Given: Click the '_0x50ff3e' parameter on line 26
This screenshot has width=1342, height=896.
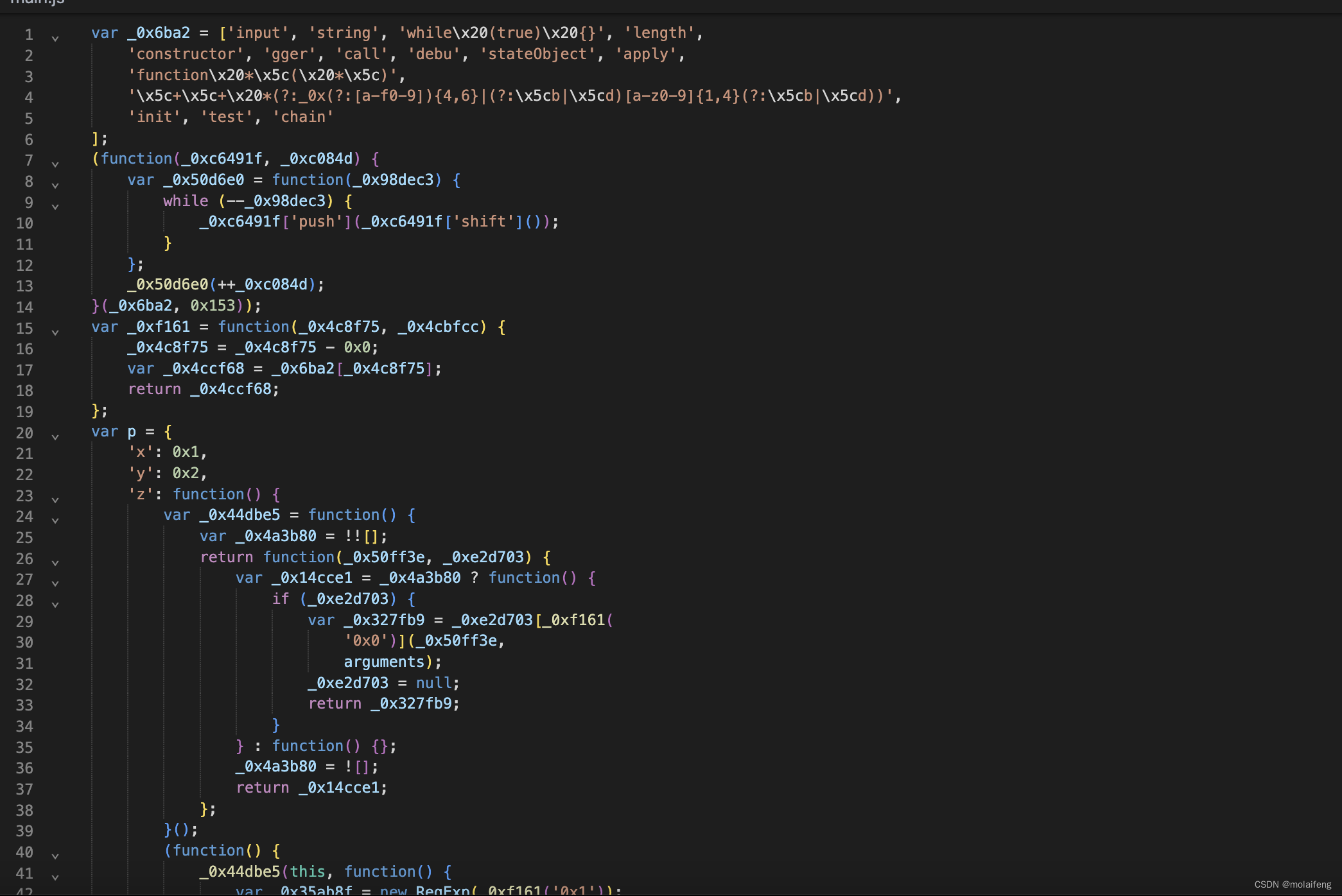Looking at the screenshot, I should coord(384,557).
